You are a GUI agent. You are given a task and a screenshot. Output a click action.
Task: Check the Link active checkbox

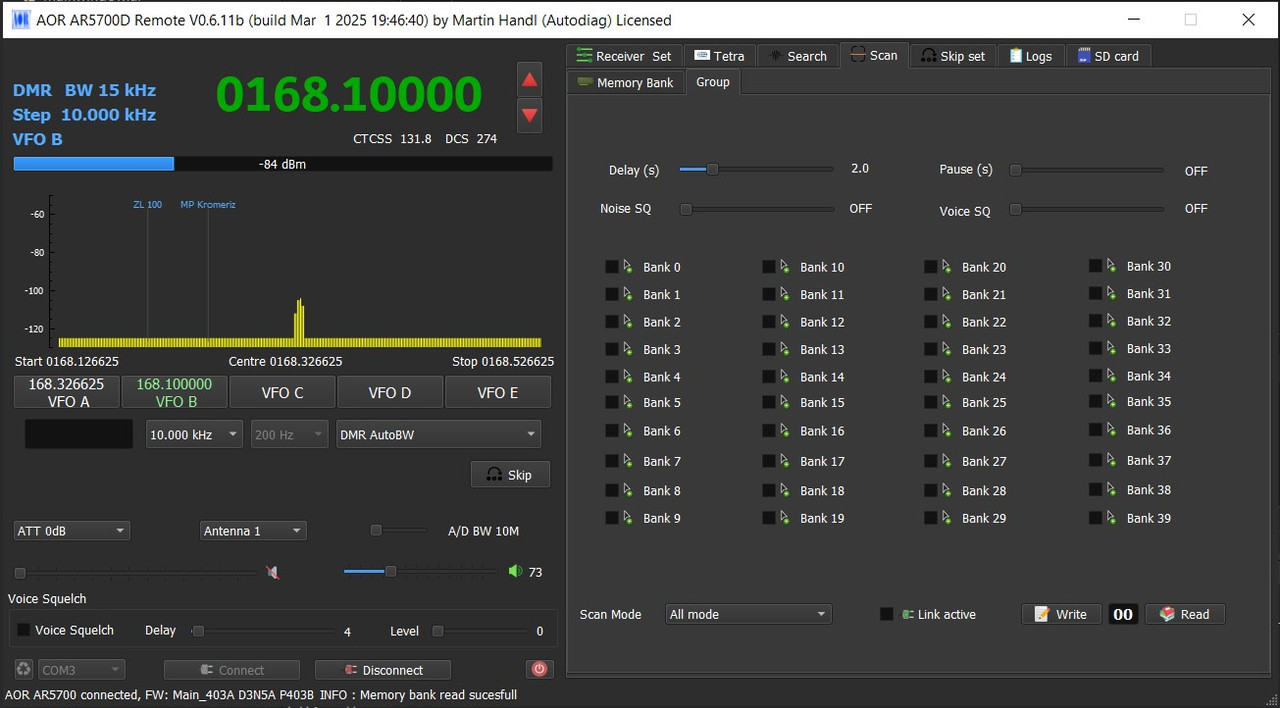(x=886, y=614)
